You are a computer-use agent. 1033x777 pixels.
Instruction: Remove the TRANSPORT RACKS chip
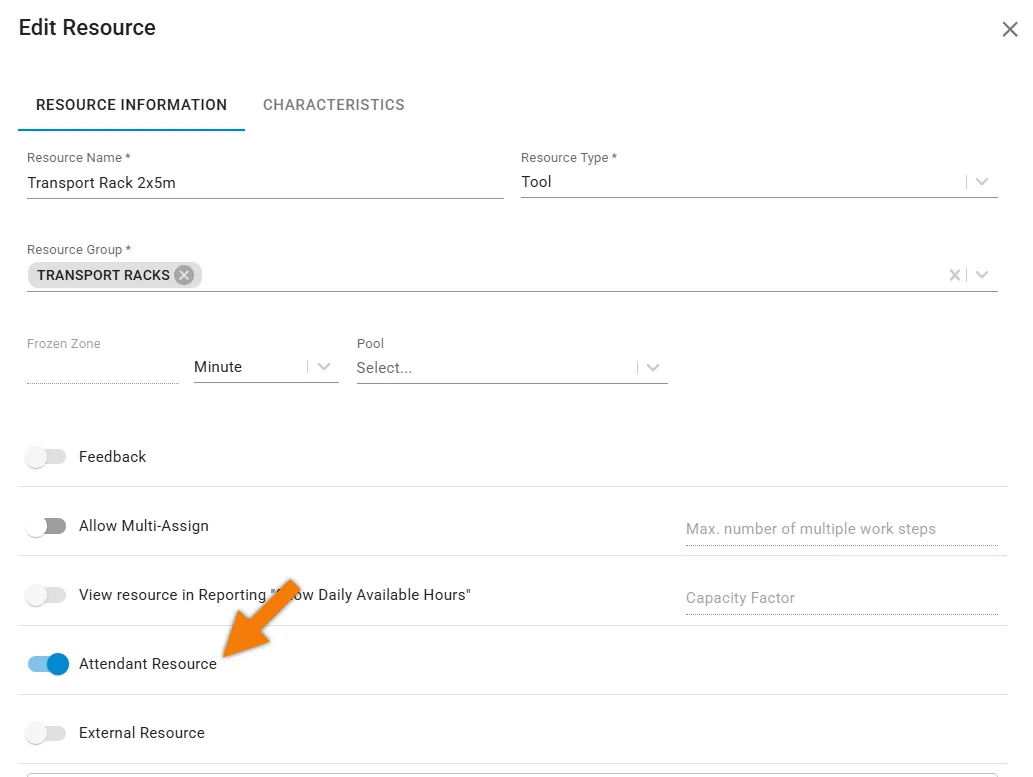point(184,275)
